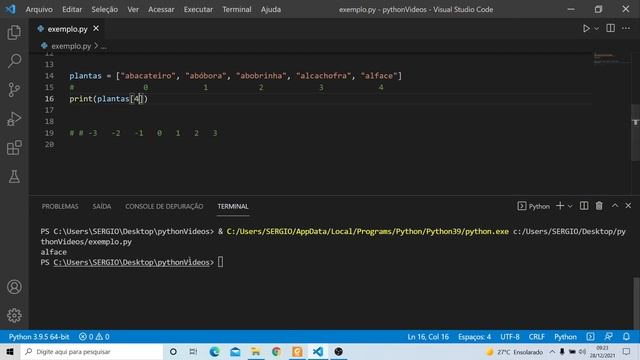Select the Python language mode in status bar

(565, 337)
